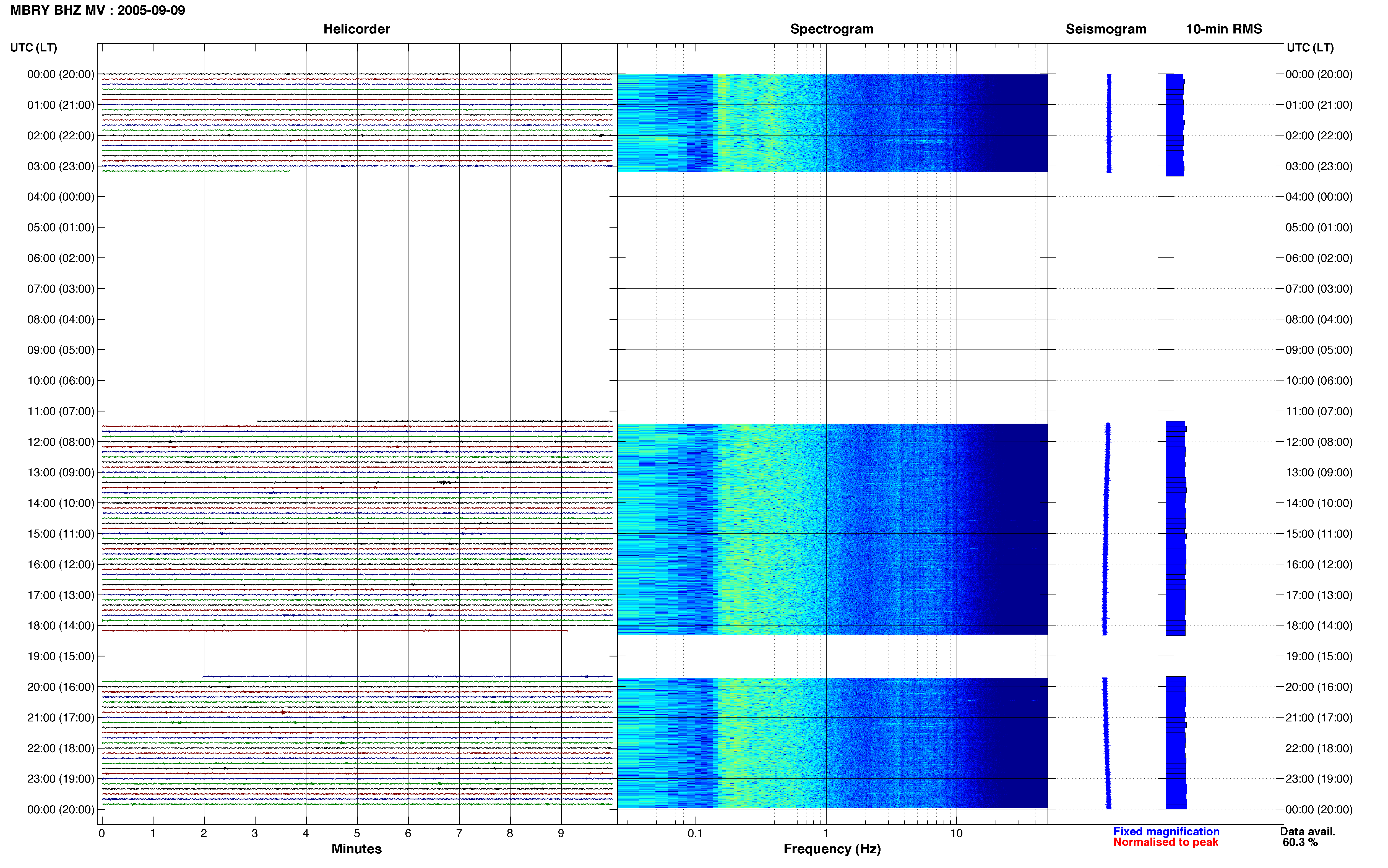Click 'UTC (LT)' label beside the RMS axis
This screenshot has height=868, width=1388.
click(x=1310, y=48)
